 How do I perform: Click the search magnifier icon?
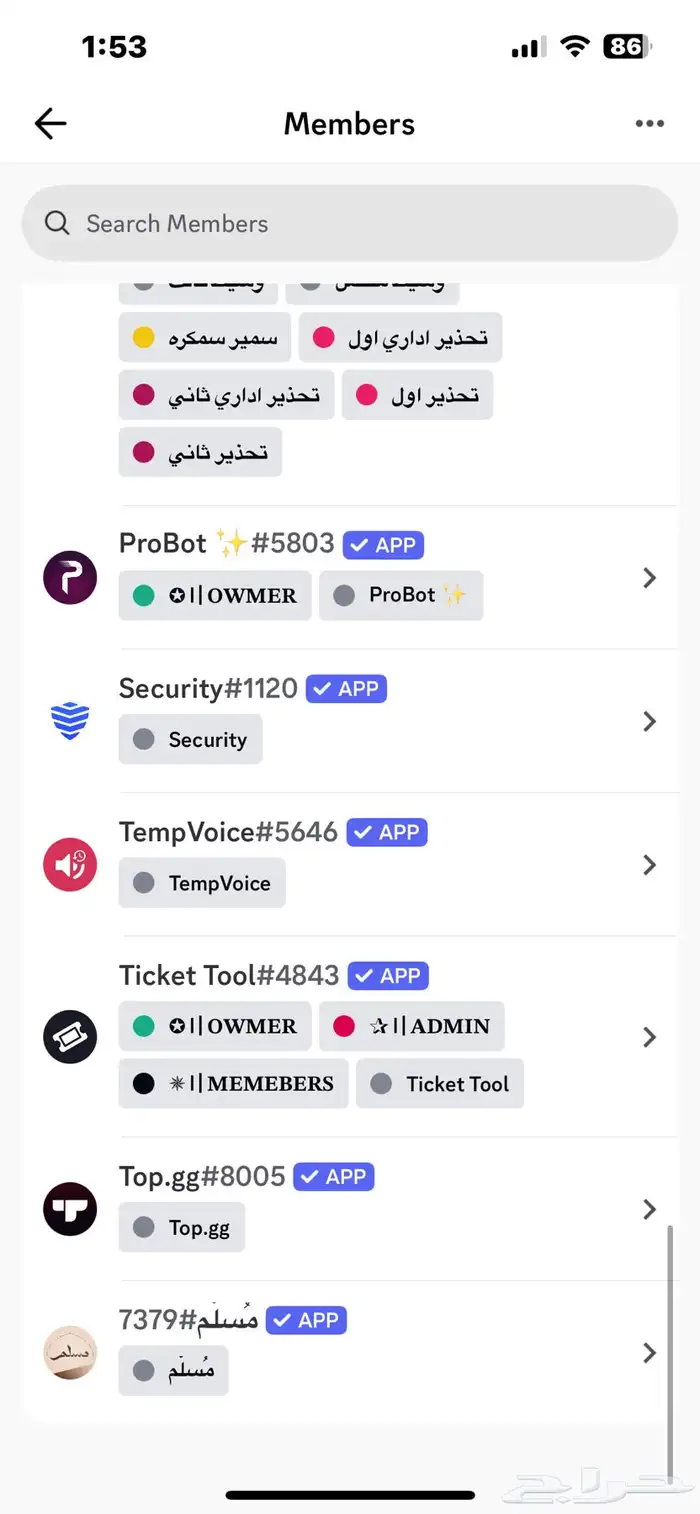tap(57, 223)
